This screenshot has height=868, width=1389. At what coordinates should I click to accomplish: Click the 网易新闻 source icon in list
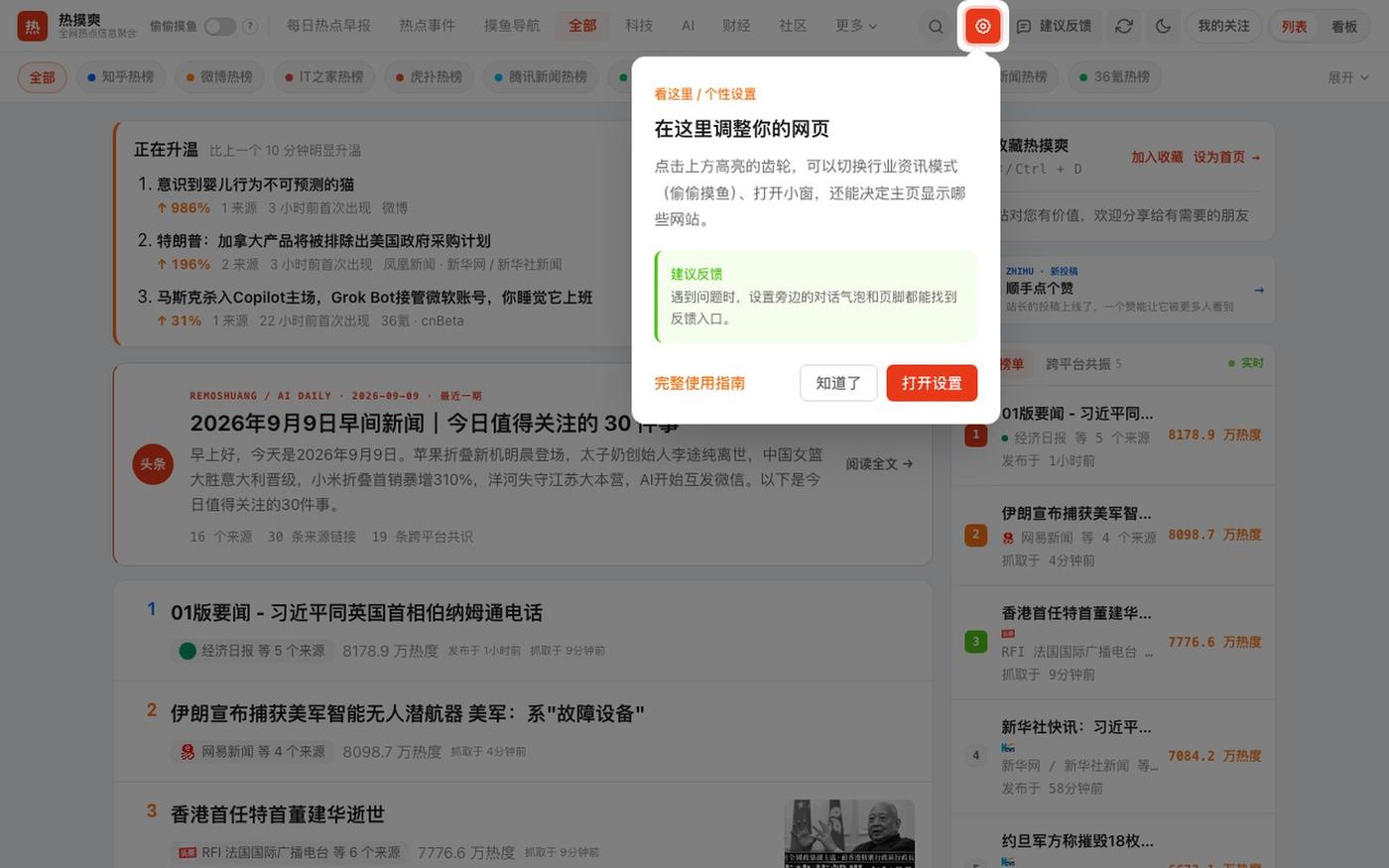click(x=187, y=752)
